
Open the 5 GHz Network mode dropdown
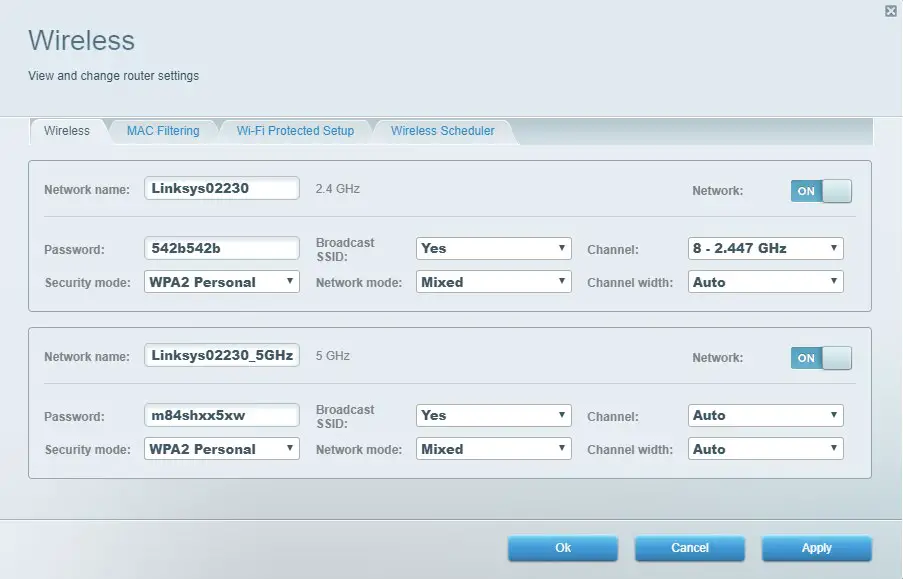[494, 449]
